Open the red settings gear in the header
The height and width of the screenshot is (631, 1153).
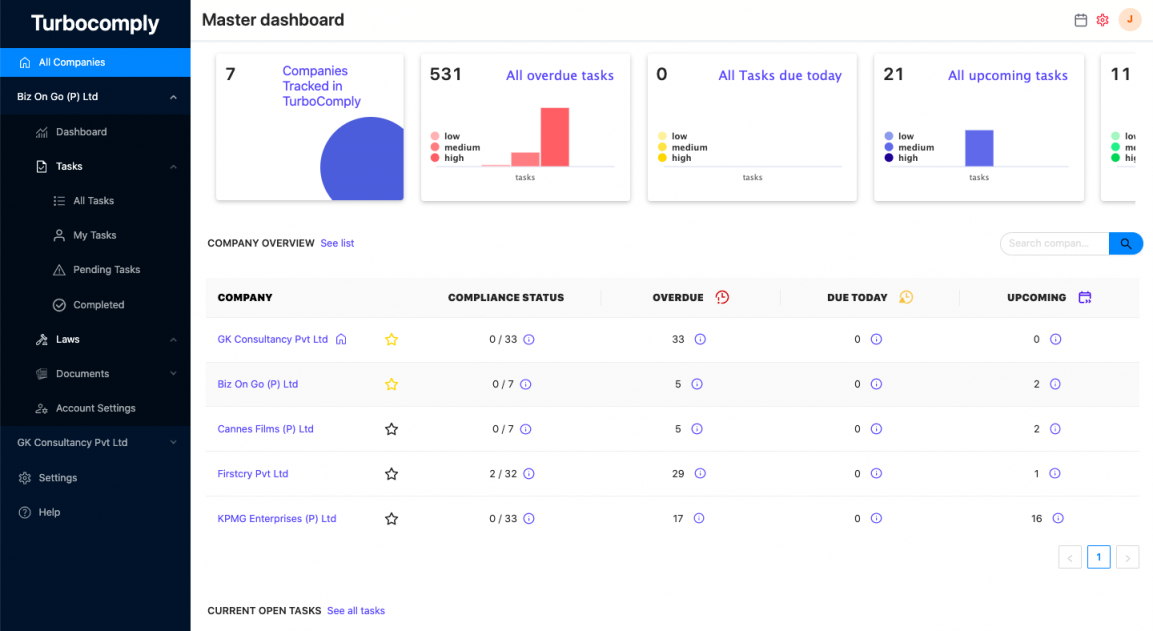click(1102, 20)
